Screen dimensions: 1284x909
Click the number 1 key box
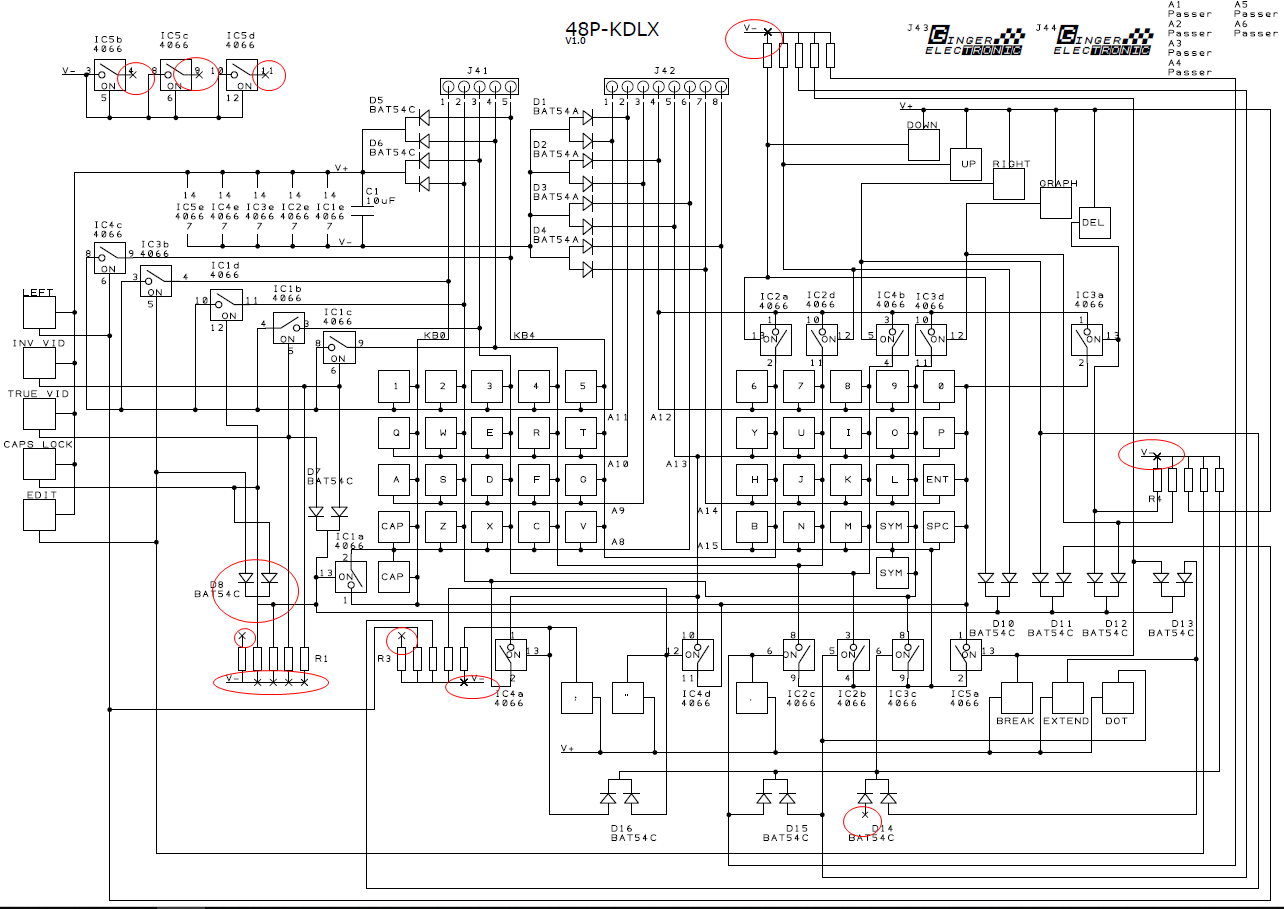point(395,386)
